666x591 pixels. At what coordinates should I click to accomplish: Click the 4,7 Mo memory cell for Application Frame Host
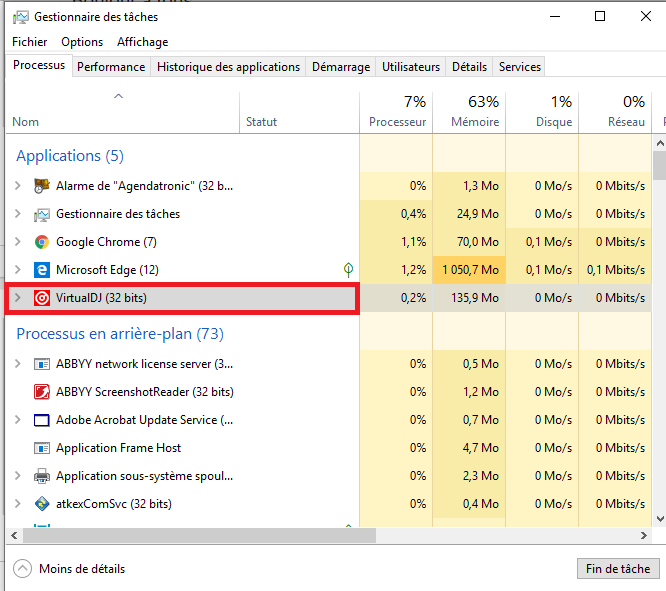tap(469, 448)
